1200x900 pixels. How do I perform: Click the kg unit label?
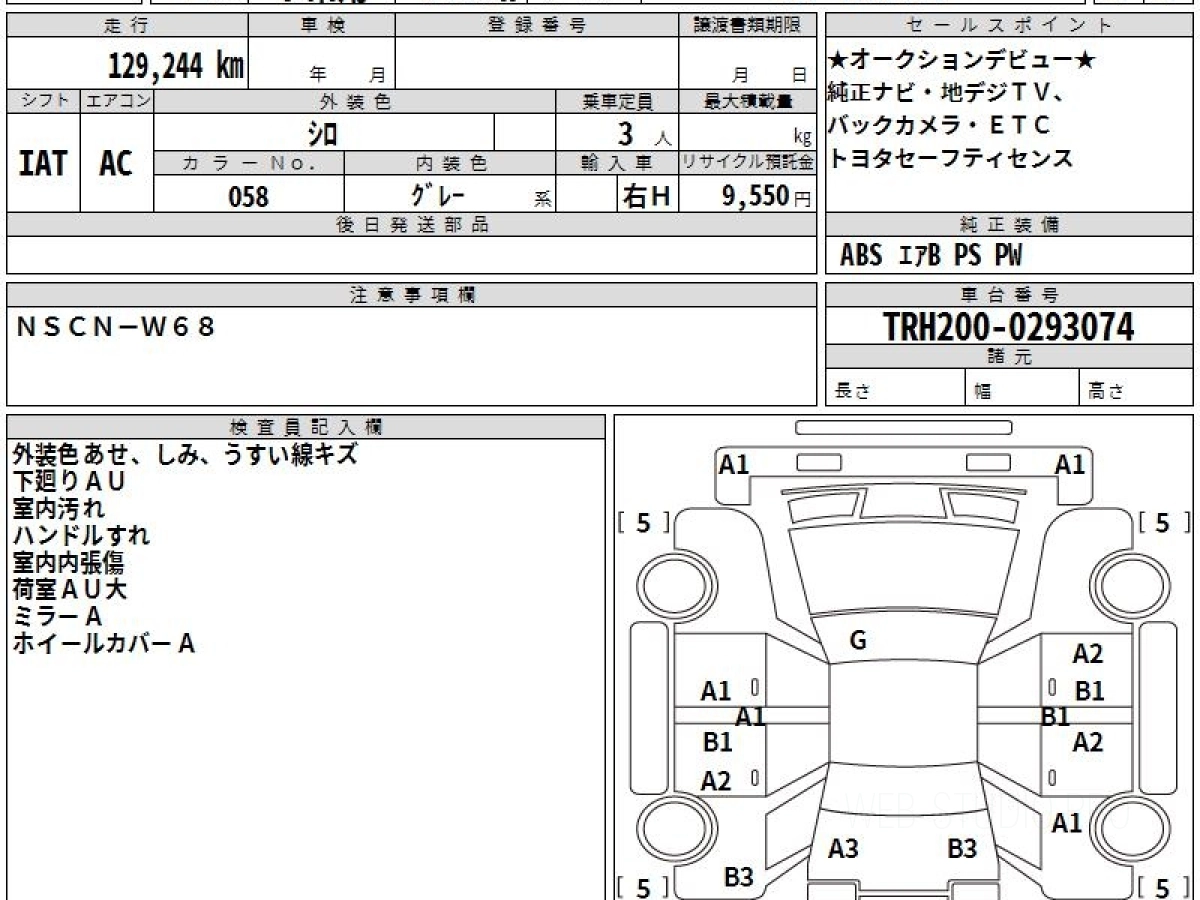click(801, 138)
